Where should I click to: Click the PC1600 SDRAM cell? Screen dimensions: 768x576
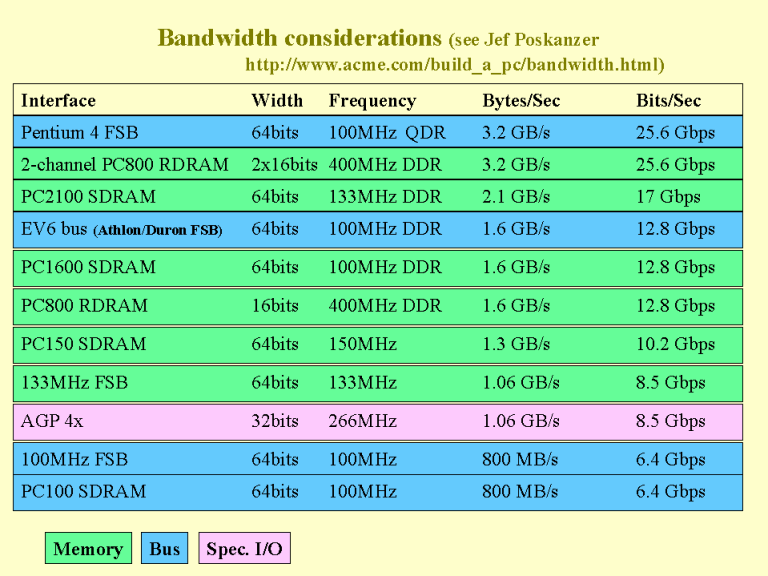[x=88, y=267]
